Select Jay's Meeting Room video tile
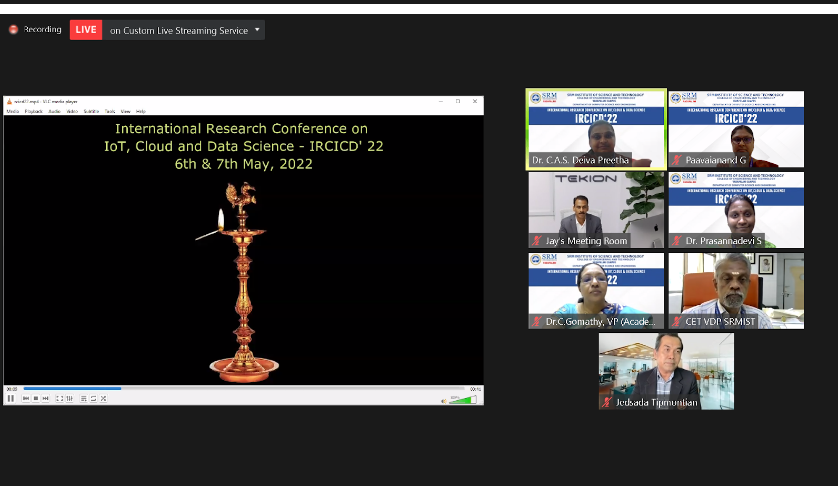The width and height of the screenshot is (838, 486). [x=596, y=210]
